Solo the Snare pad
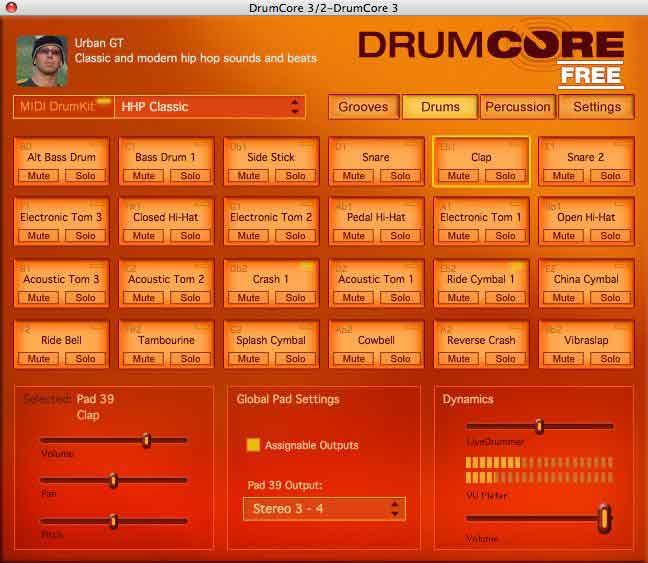This screenshot has width=648, height=563. point(400,176)
